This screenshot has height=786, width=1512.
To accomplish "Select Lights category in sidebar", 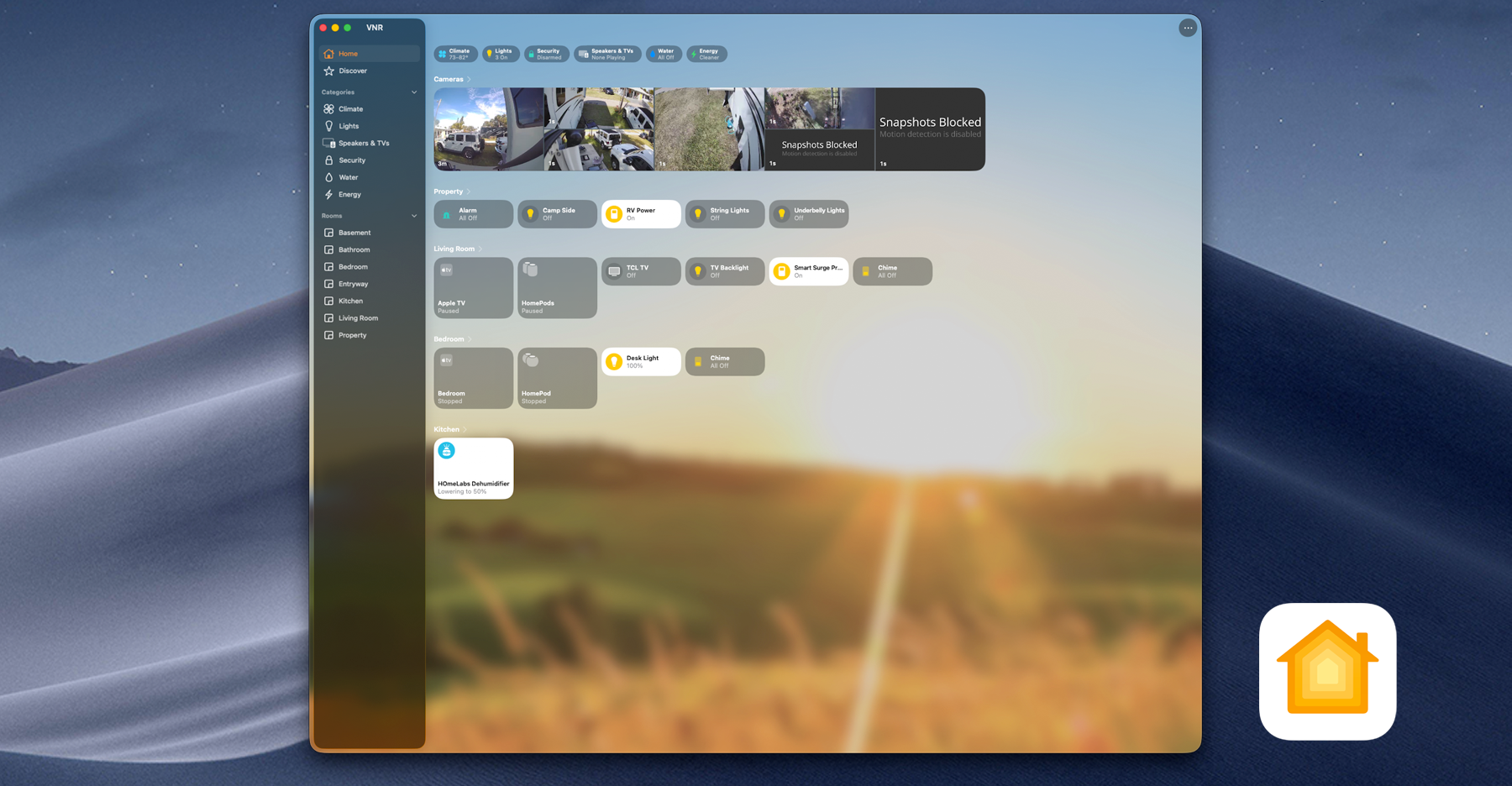I will click(x=369, y=126).
